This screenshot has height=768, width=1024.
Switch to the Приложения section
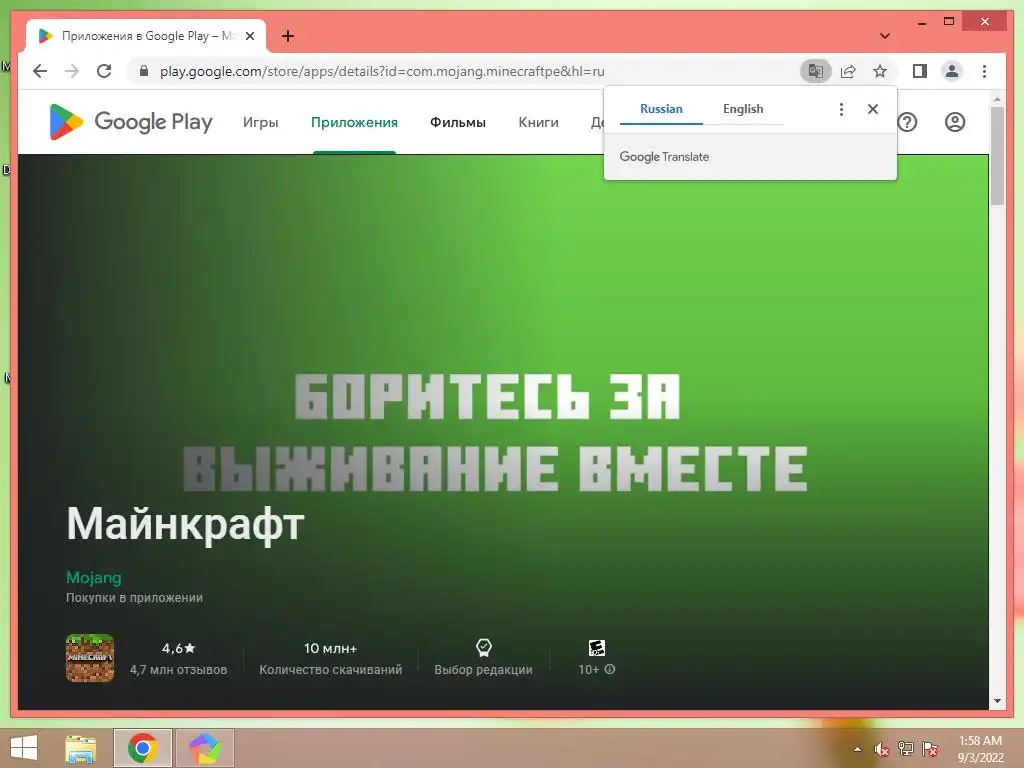click(354, 122)
